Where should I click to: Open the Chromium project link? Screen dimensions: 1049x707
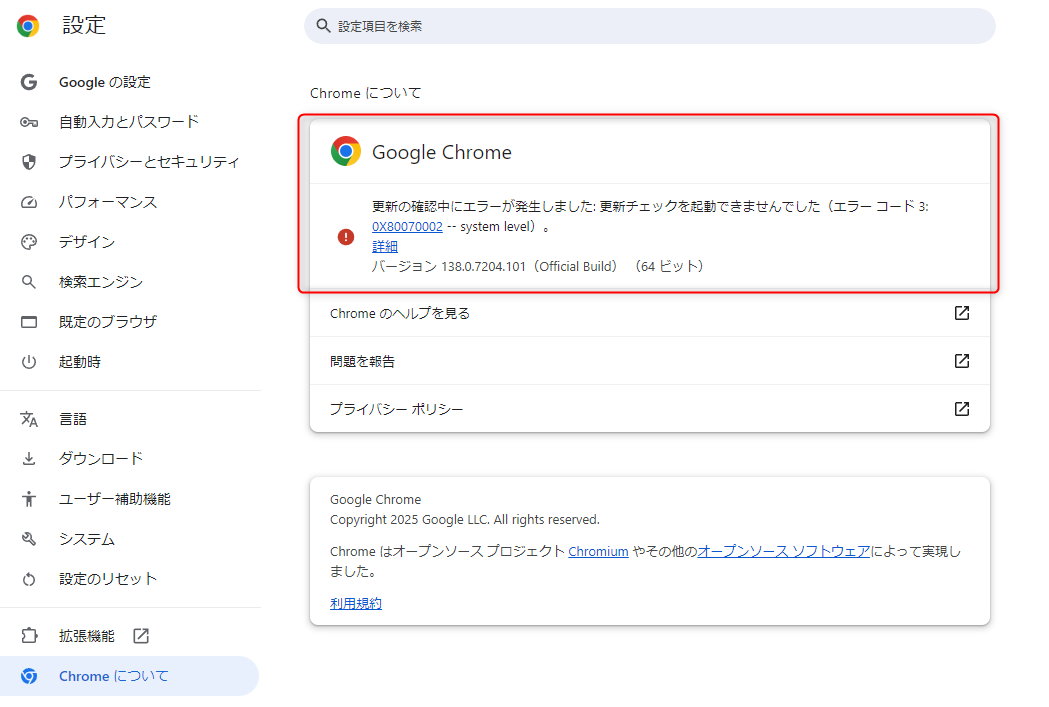tap(598, 552)
